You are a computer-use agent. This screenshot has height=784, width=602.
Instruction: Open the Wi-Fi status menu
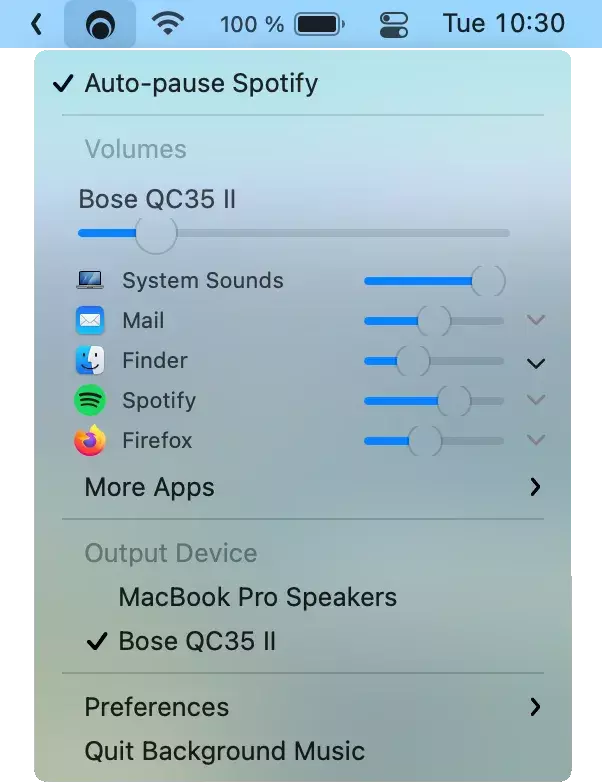[168, 23]
